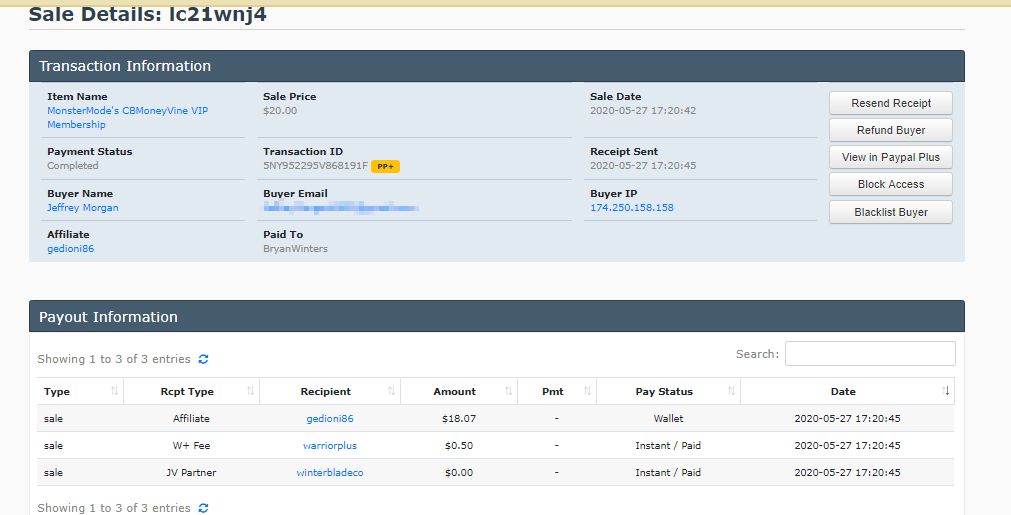The image size is (1011, 515).
Task: Click the date cell in gedioni86 payout row
Action: (847, 418)
